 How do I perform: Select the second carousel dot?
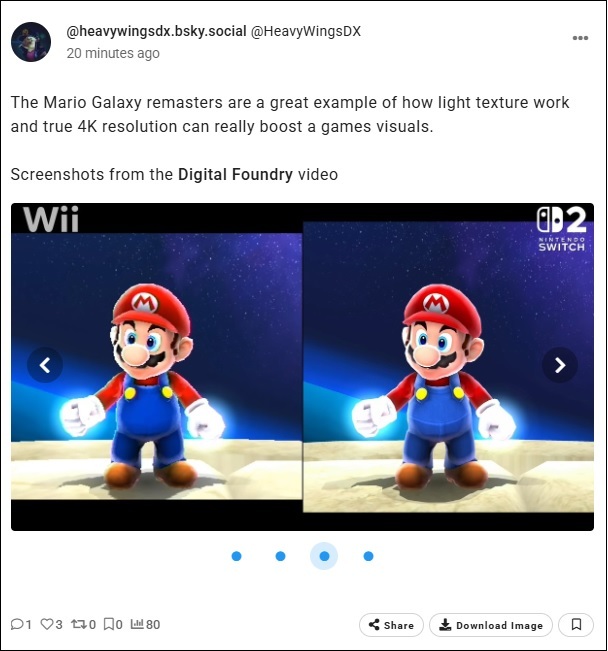(x=280, y=556)
